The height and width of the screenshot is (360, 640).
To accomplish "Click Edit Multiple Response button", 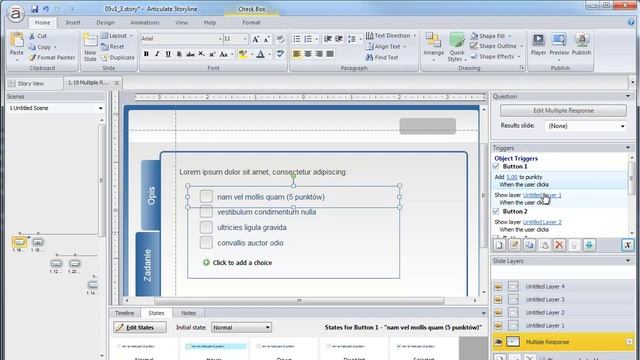I will [563, 111].
